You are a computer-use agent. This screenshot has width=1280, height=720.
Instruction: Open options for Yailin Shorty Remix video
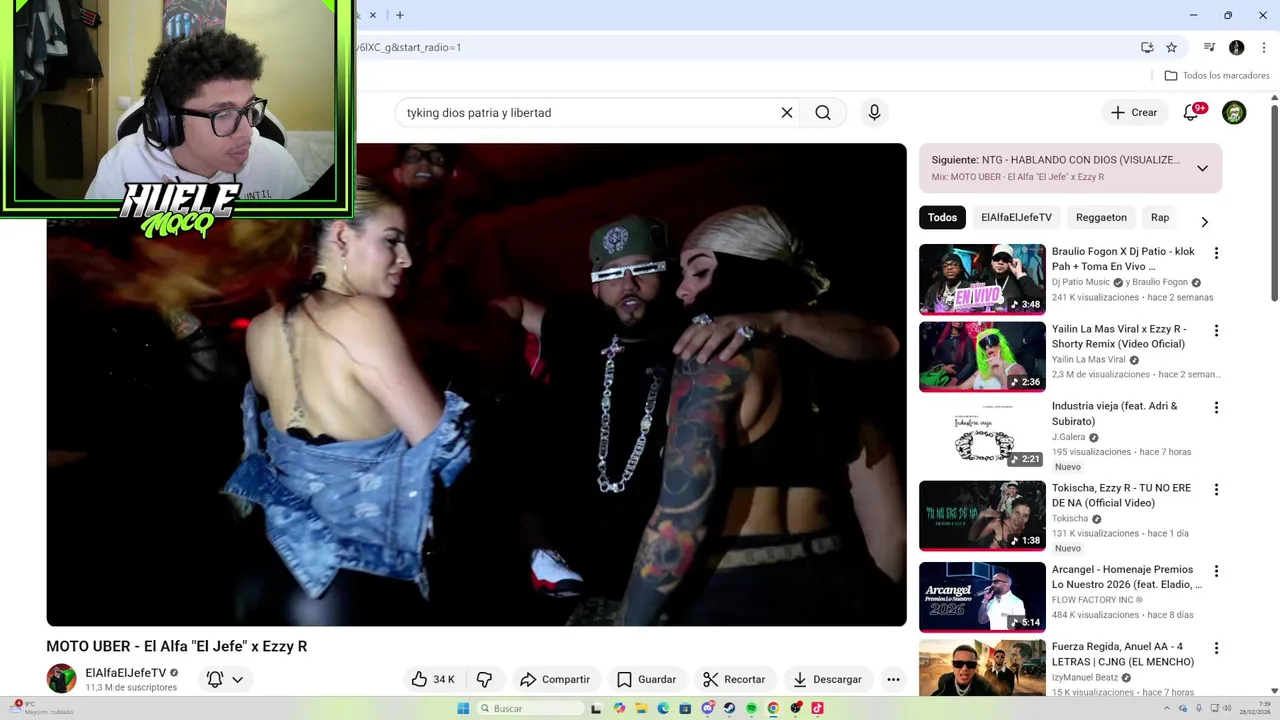point(1216,330)
